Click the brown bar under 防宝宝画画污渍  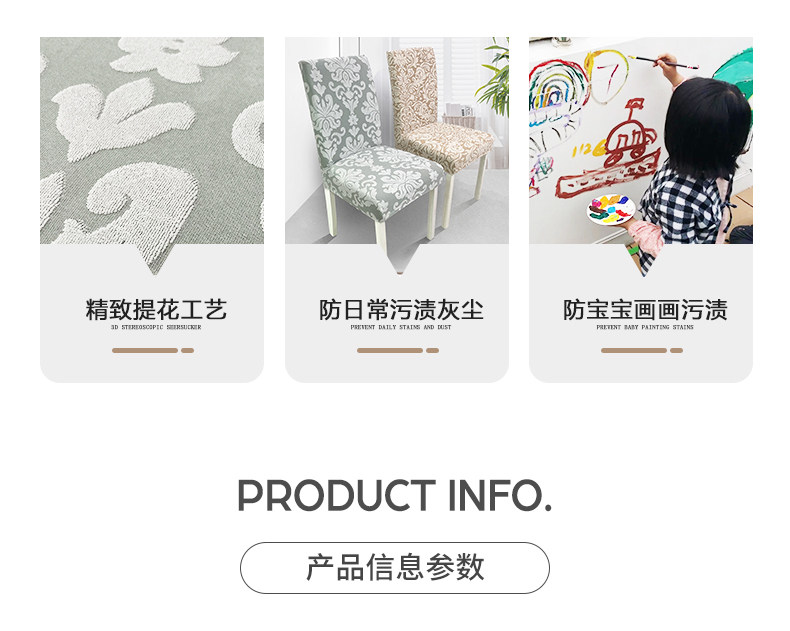pos(642,350)
